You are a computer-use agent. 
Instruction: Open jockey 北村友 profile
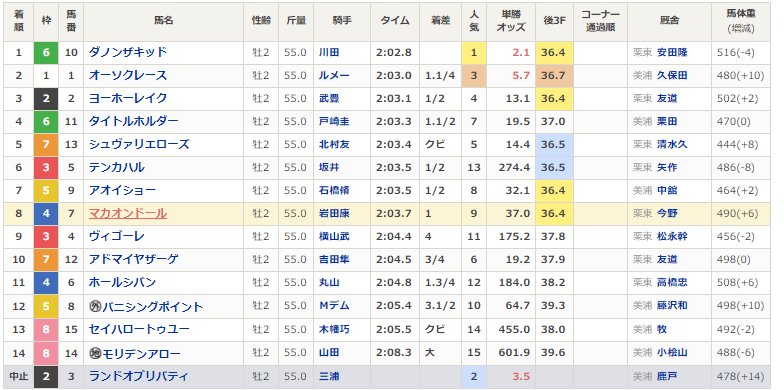pyautogui.click(x=334, y=144)
